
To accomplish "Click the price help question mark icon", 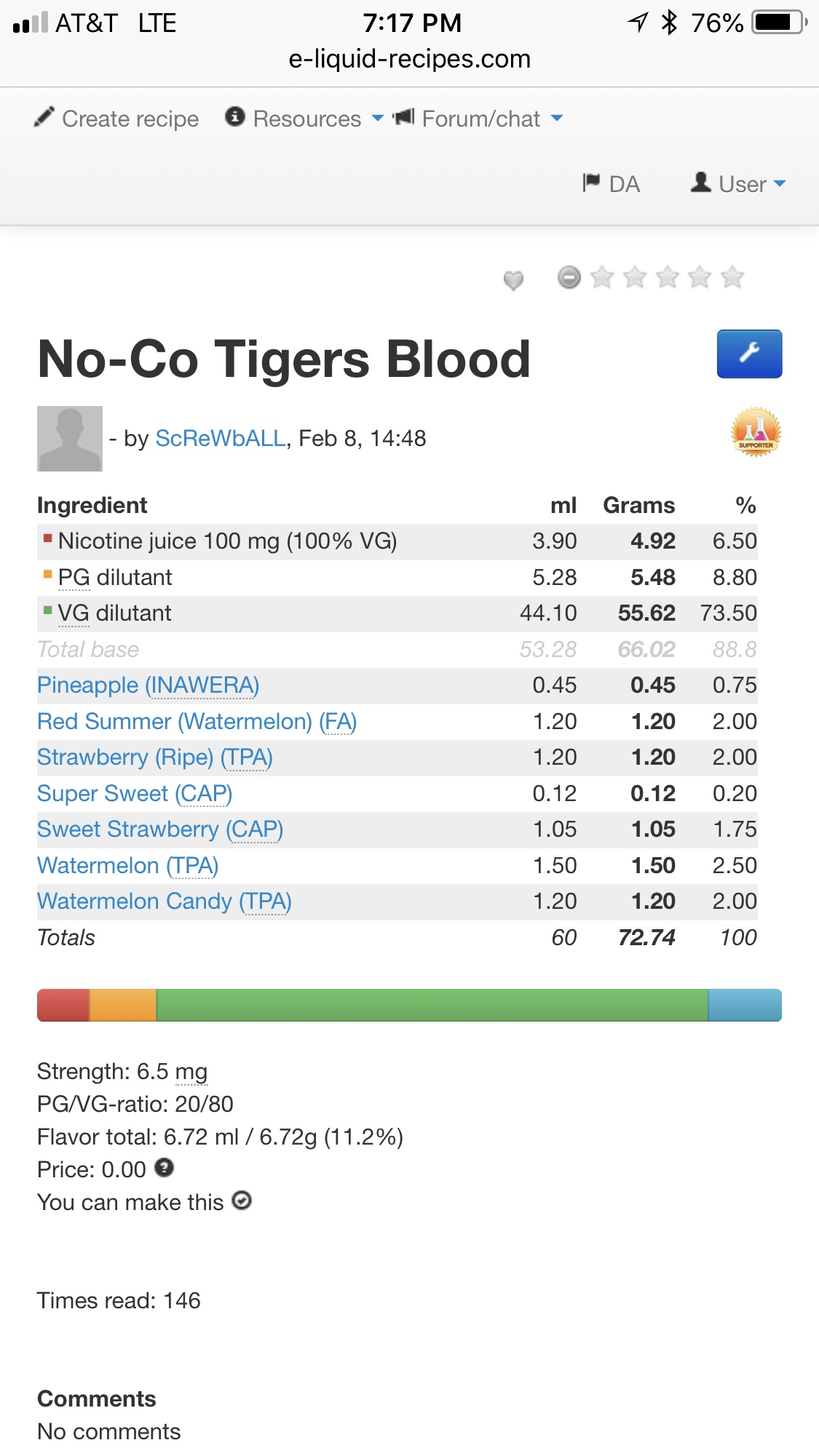I will click(x=165, y=1168).
